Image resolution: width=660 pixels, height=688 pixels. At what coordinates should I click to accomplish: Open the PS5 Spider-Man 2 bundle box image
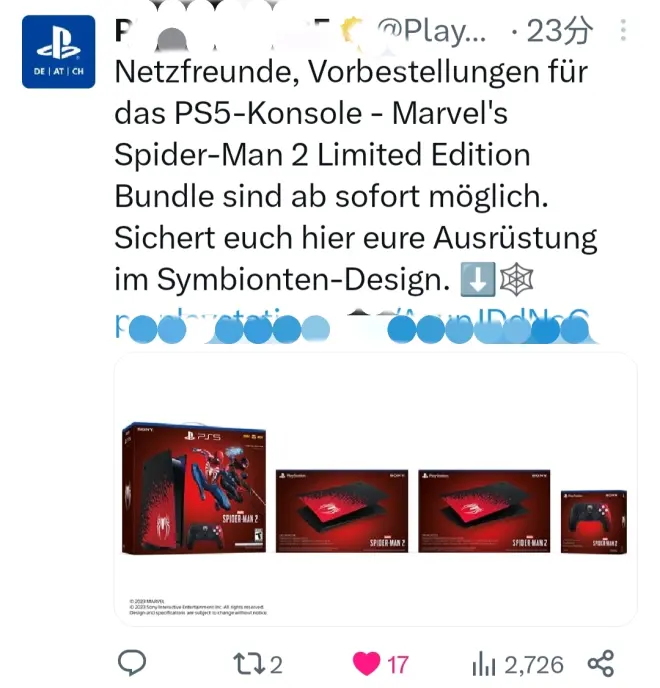(194, 488)
